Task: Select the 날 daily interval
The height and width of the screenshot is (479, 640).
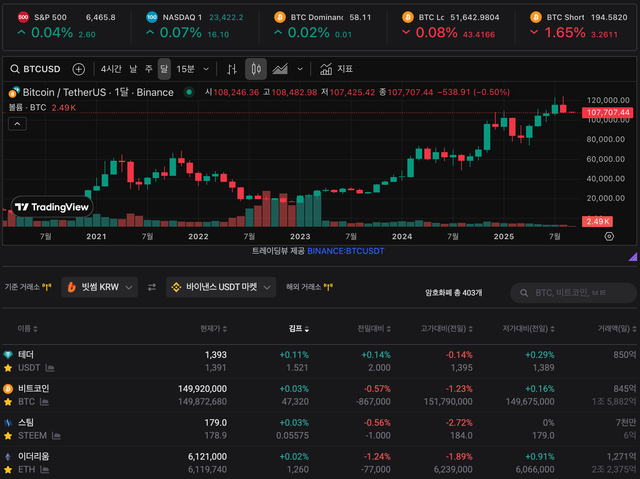Action: pyautogui.click(x=133, y=69)
